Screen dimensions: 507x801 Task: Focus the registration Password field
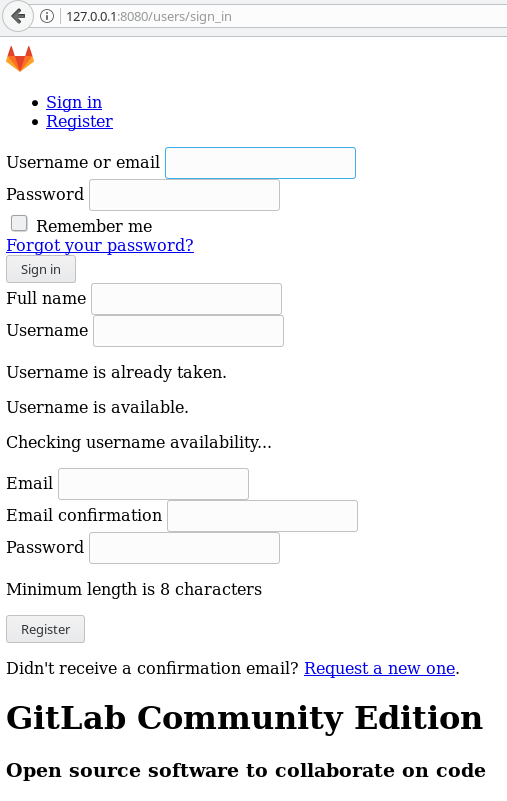tap(185, 548)
